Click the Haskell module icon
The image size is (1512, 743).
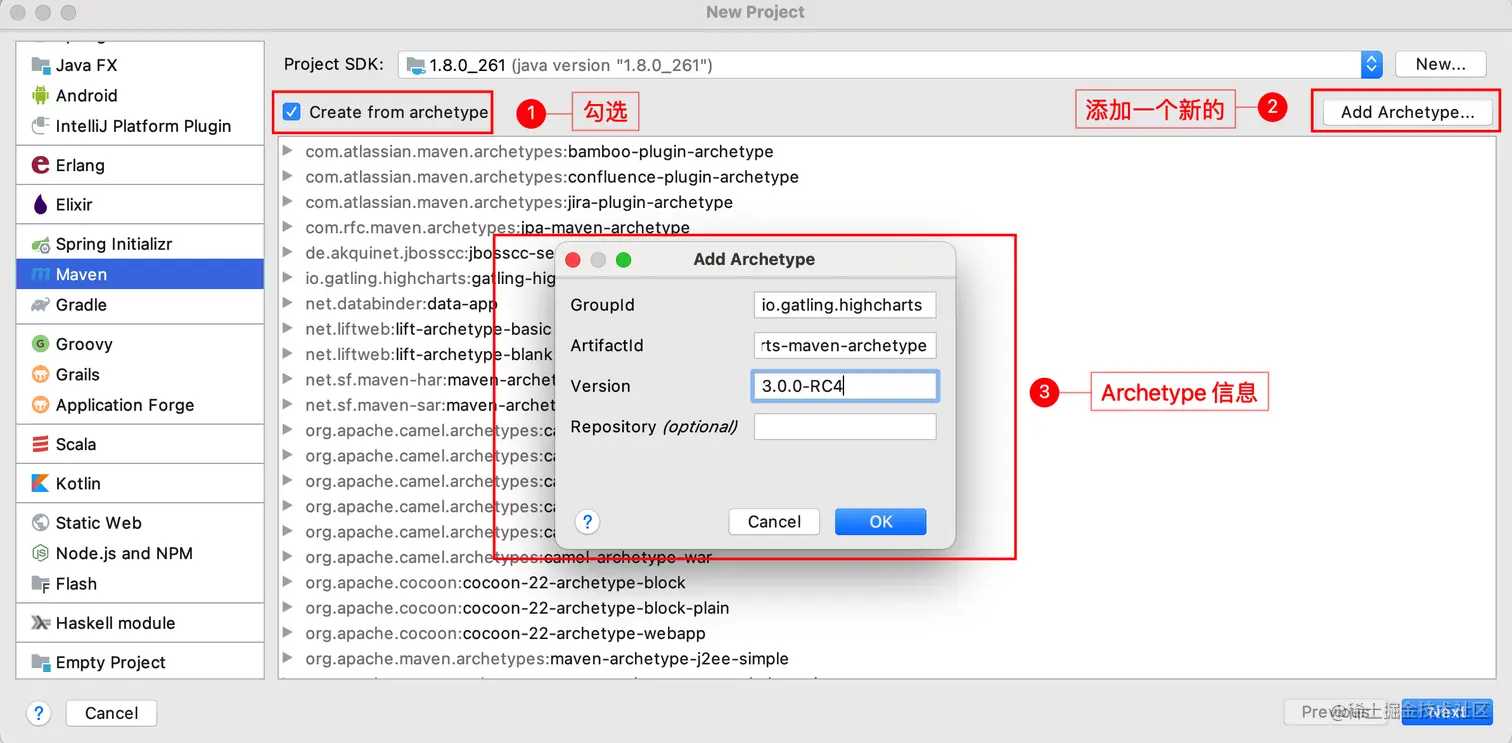(x=40, y=623)
